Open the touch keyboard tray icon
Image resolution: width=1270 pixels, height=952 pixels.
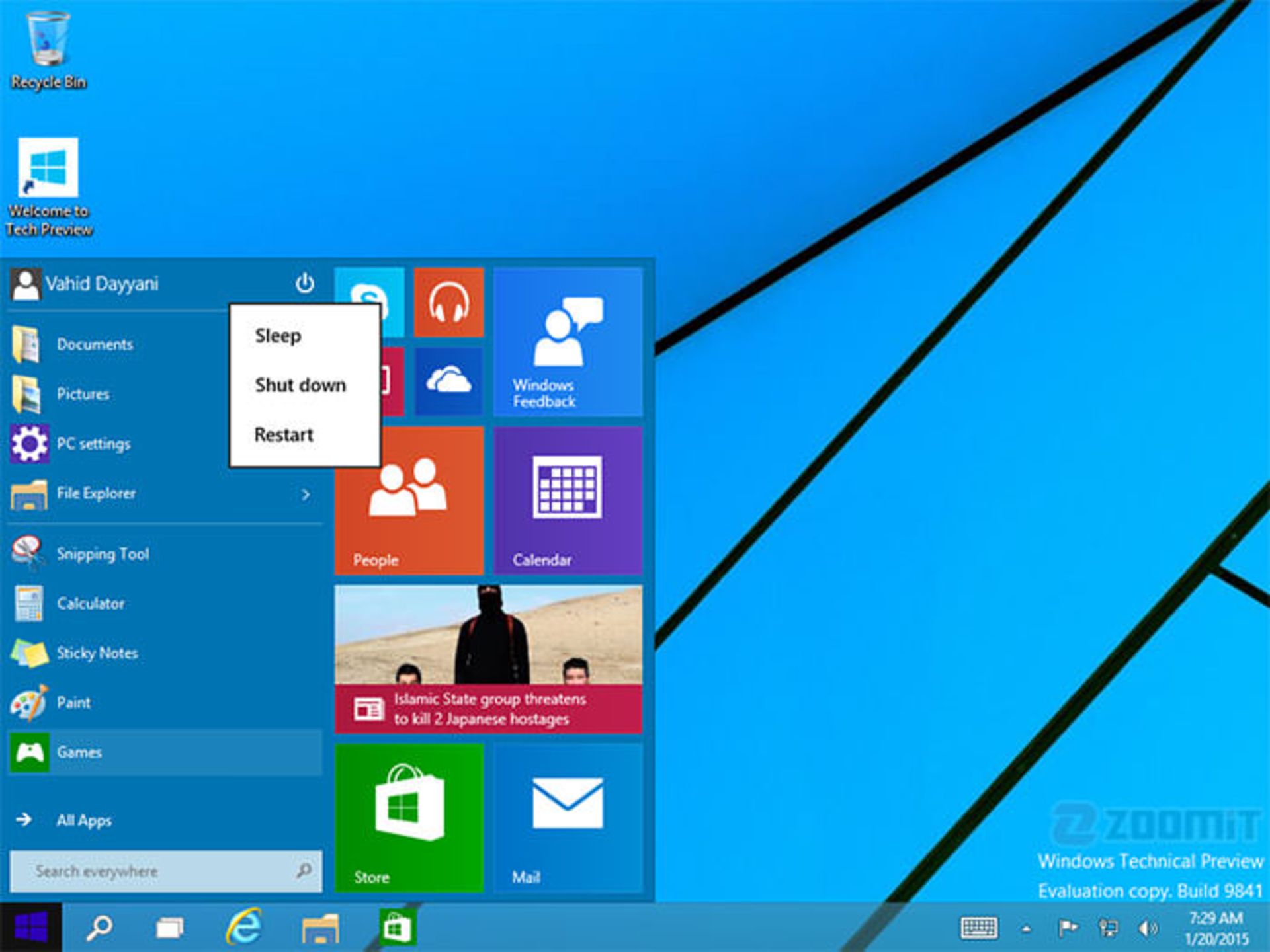[979, 928]
